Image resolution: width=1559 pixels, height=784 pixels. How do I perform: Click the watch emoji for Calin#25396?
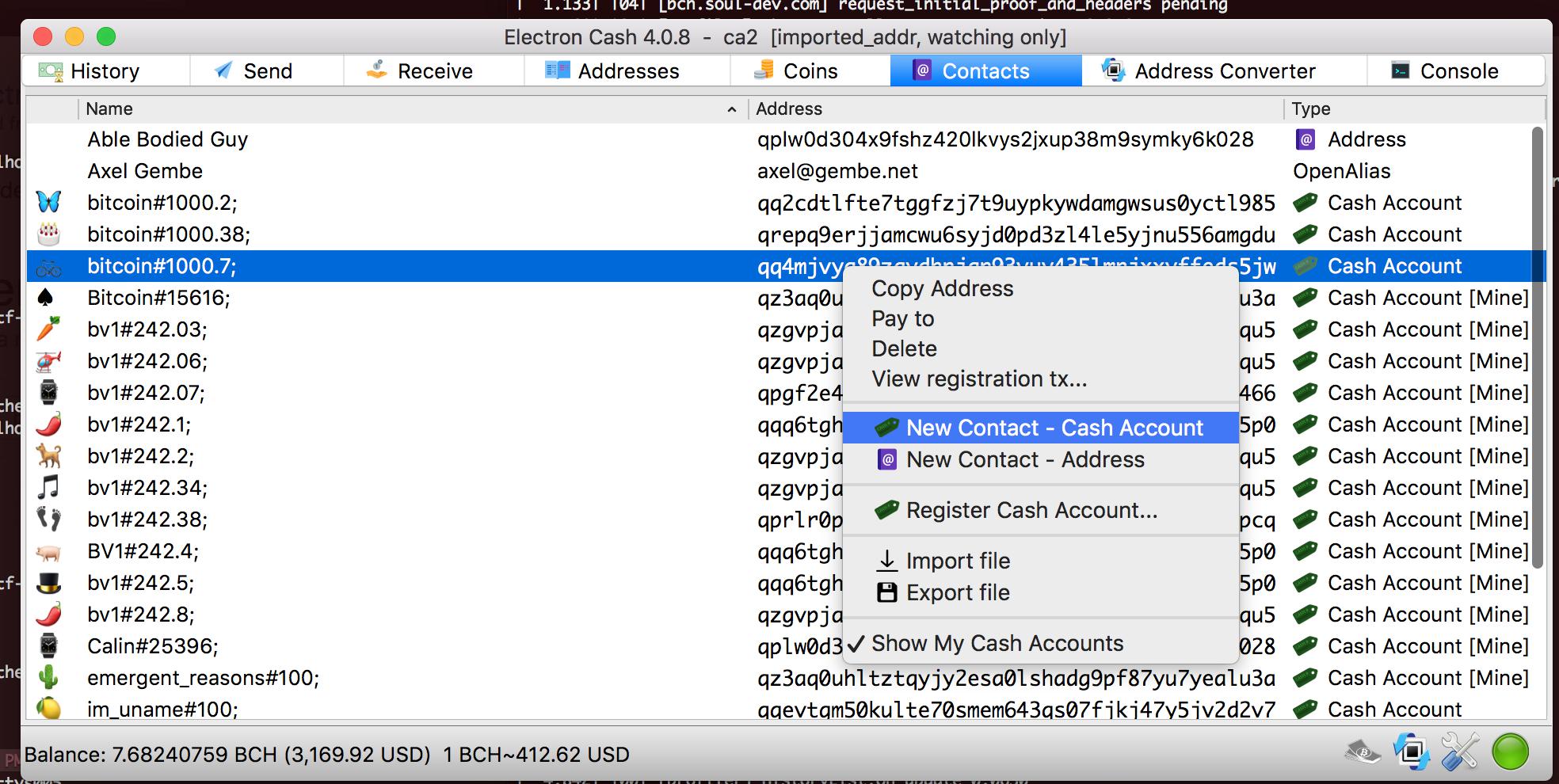click(48, 646)
